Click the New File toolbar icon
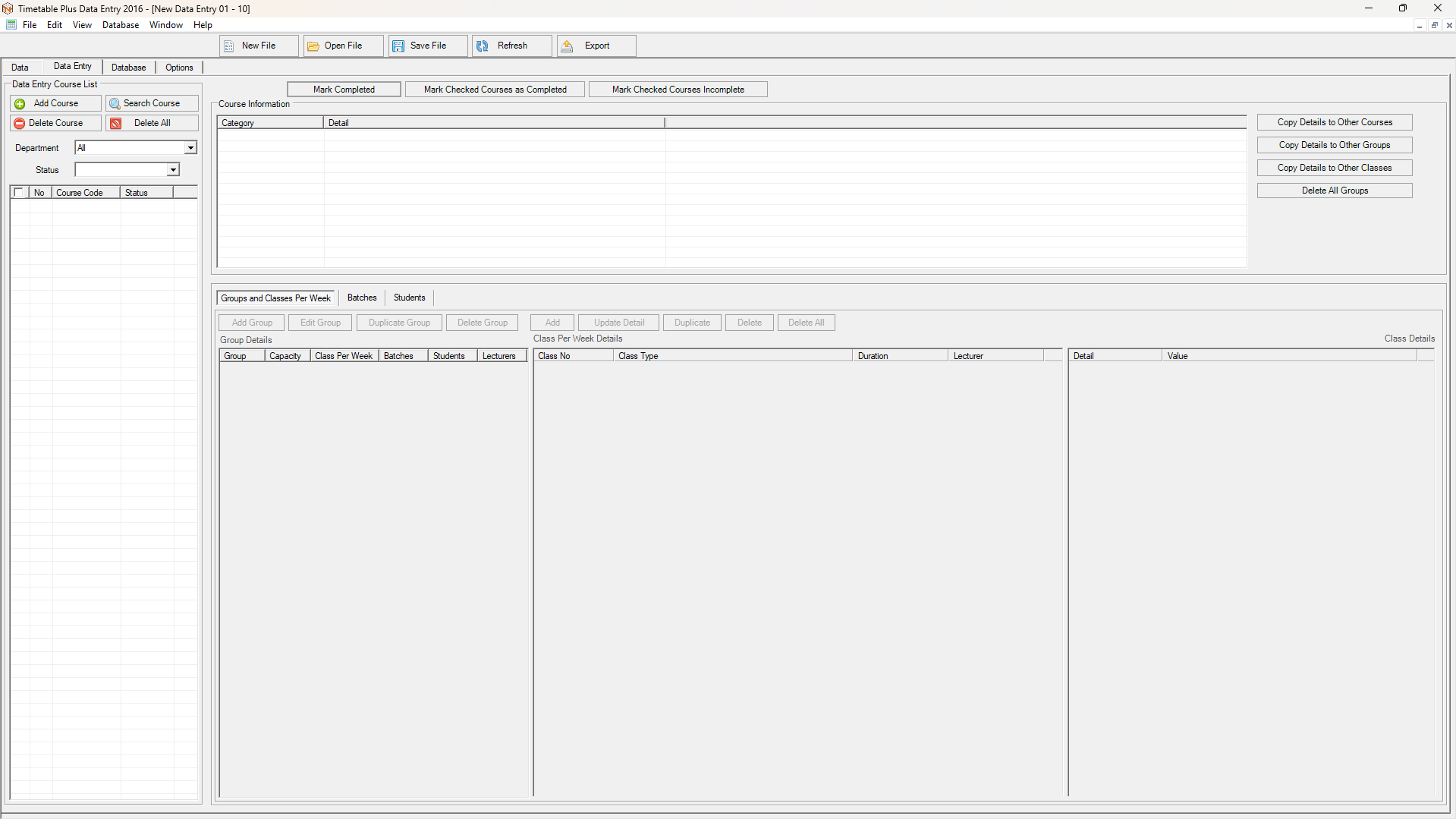The width and height of the screenshot is (1456, 819). click(229, 46)
